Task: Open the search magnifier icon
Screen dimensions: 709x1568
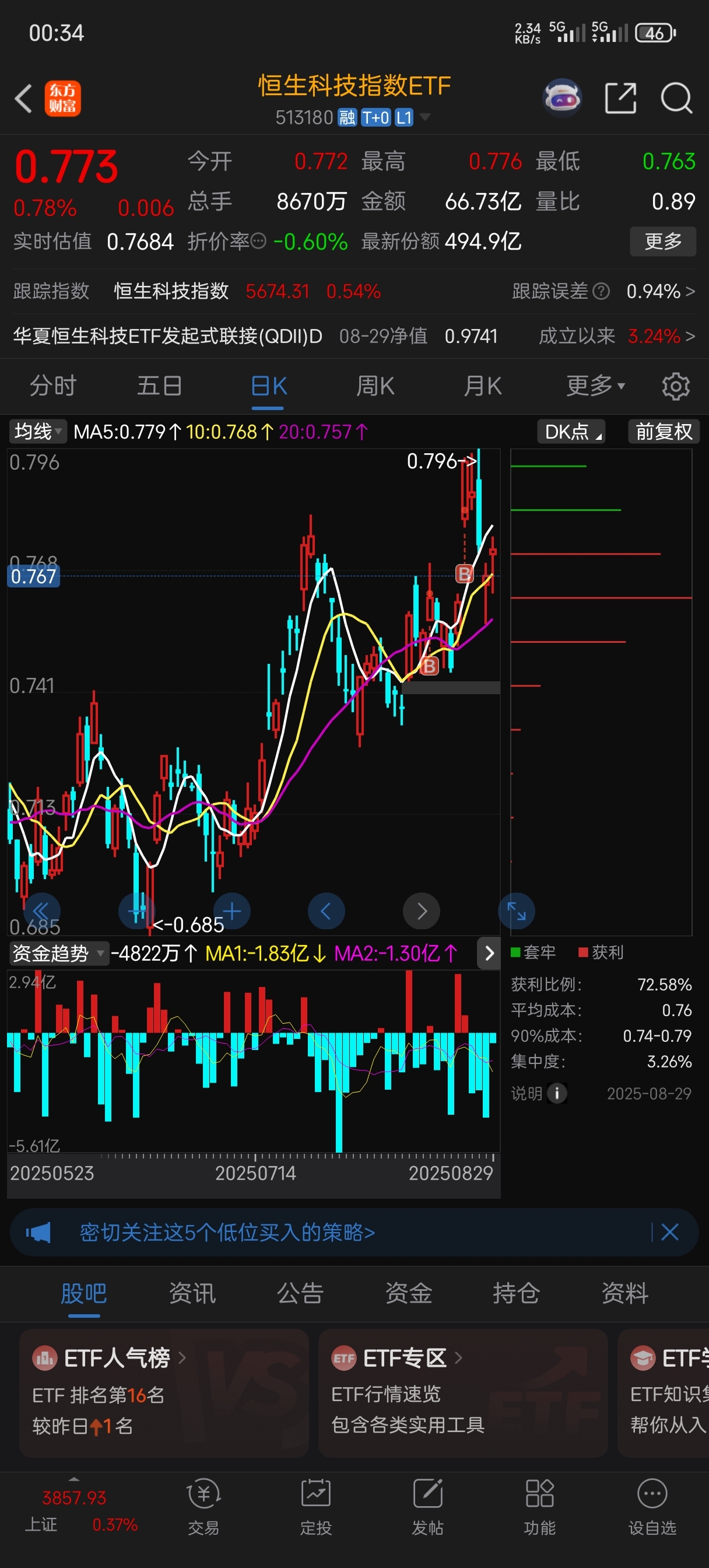Action: click(676, 98)
